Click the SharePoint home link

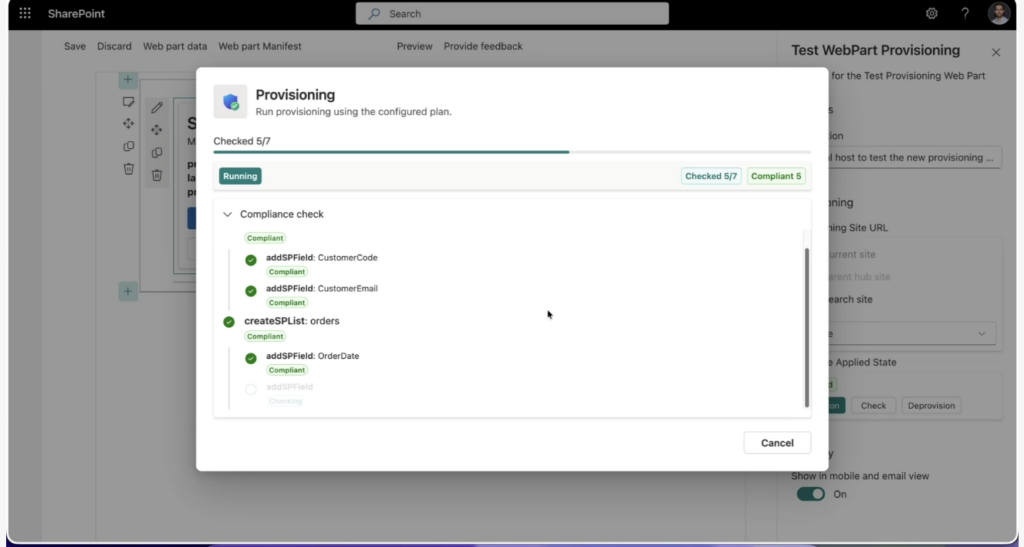pyautogui.click(x=76, y=14)
